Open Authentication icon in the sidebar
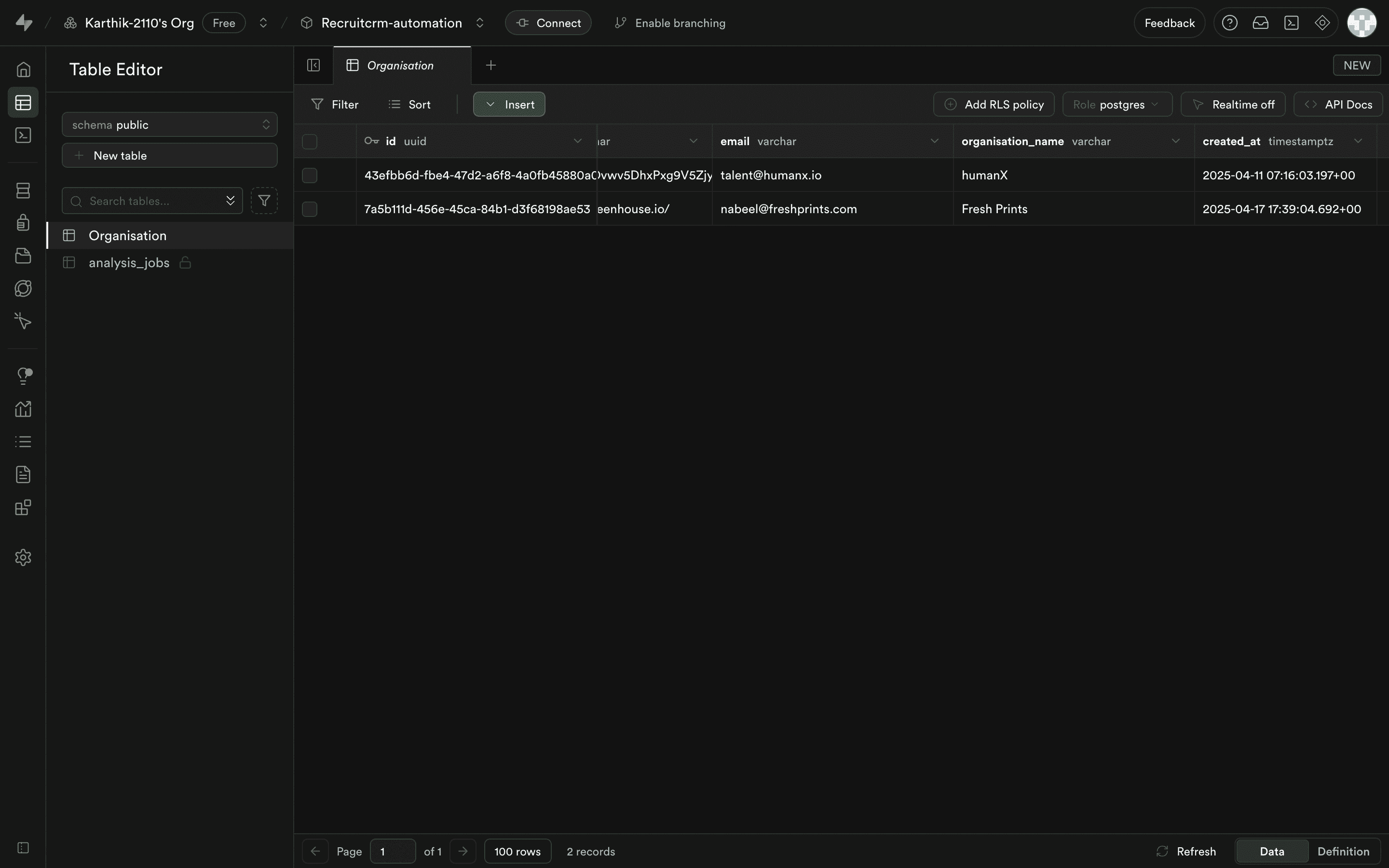 point(23,223)
